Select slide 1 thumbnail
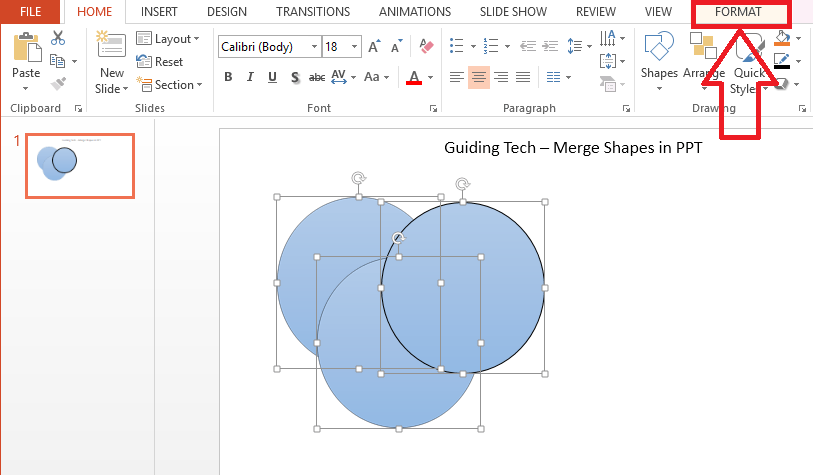 (x=80, y=165)
